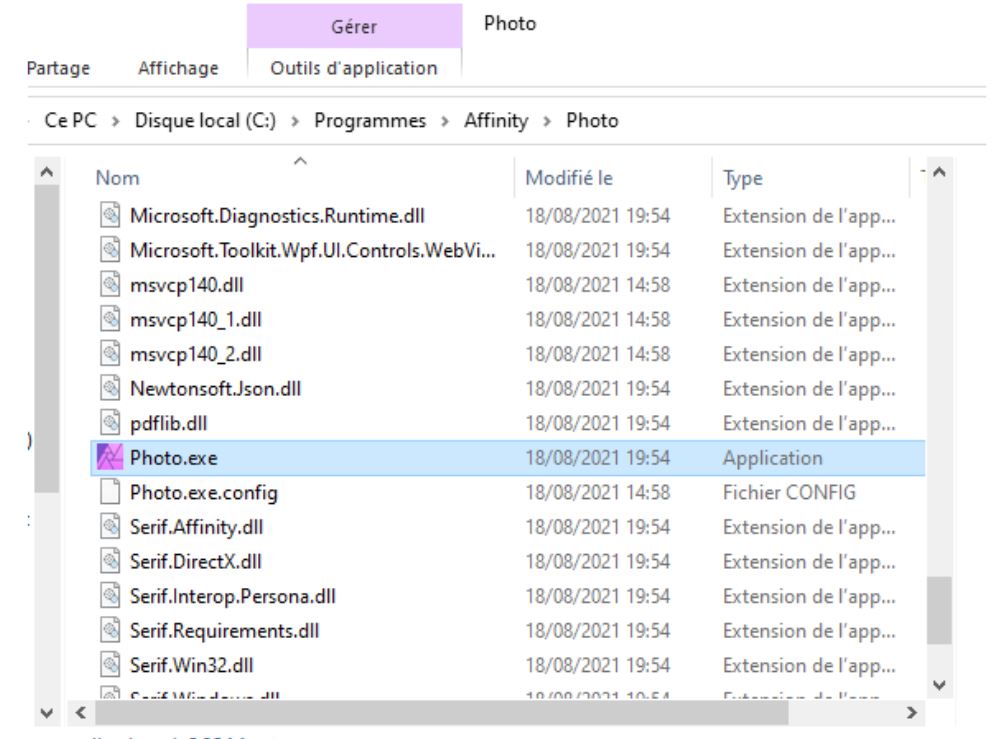Expand chevron after Affinity in breadcrumb
The height and width of the screenshot is (739, 1004).
(547, 121)
